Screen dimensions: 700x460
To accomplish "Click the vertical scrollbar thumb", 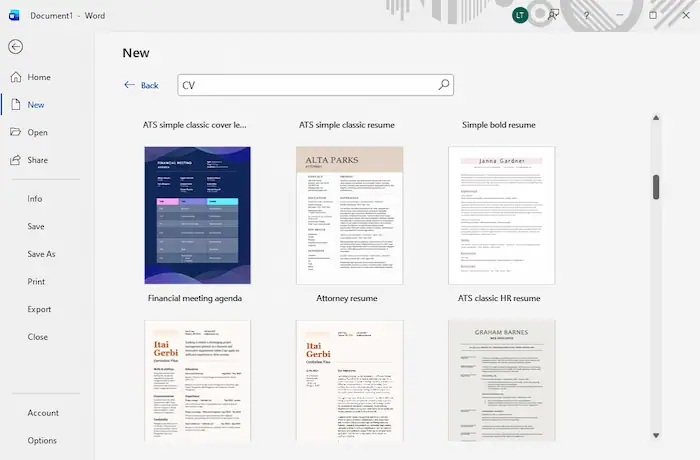I will 656,187.
